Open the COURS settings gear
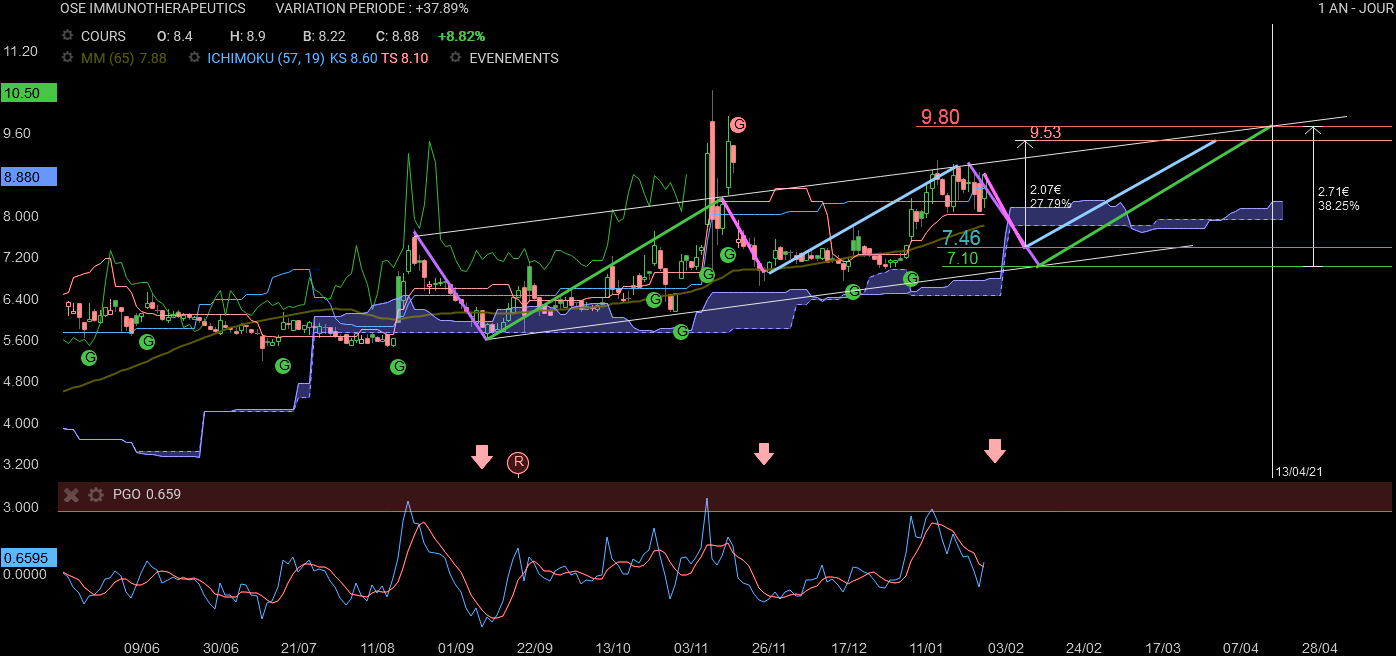The image size is (1396, 656). pos(67,36)
